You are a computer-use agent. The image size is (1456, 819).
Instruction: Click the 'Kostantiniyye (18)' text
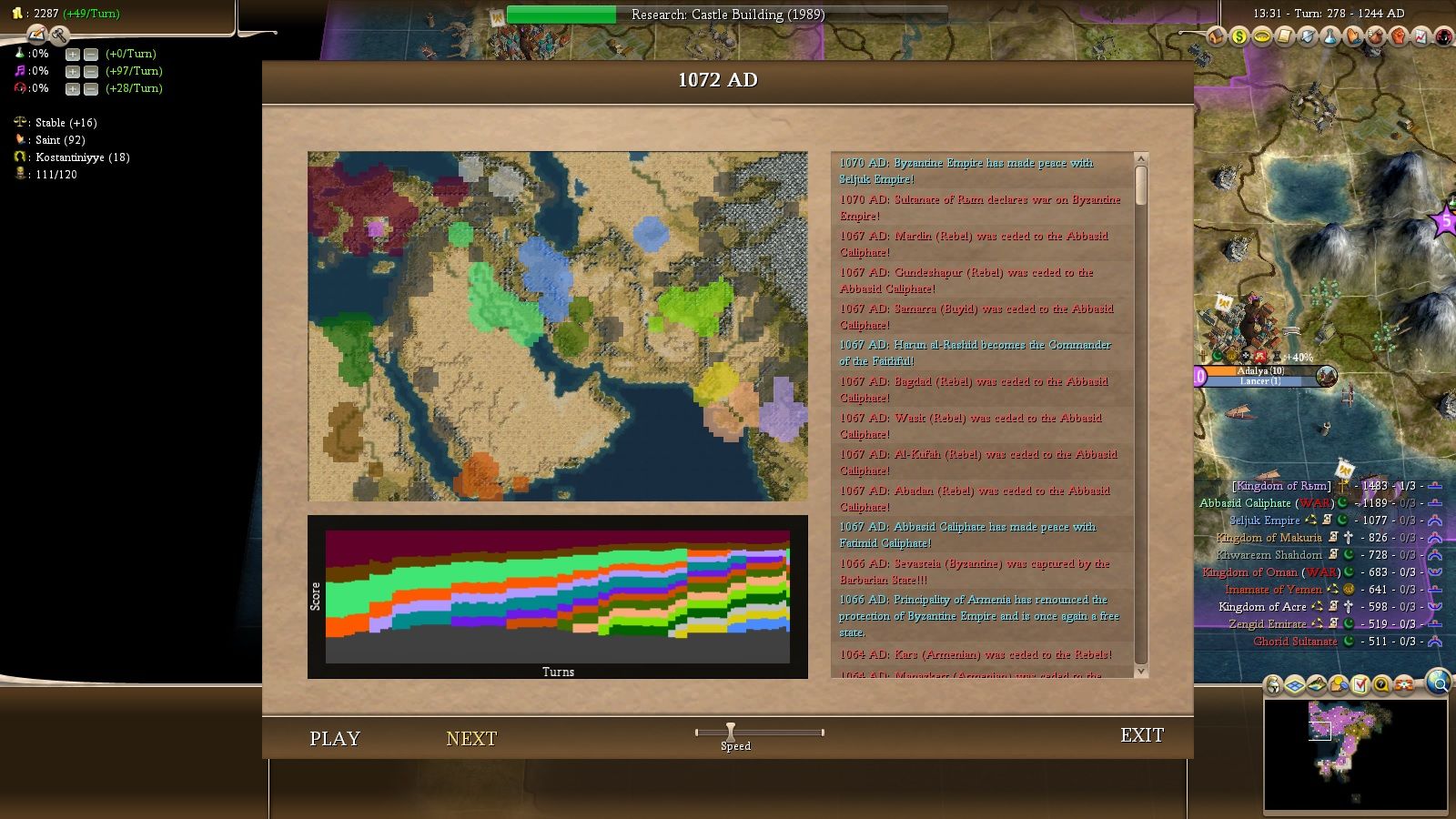click(82, 157)
